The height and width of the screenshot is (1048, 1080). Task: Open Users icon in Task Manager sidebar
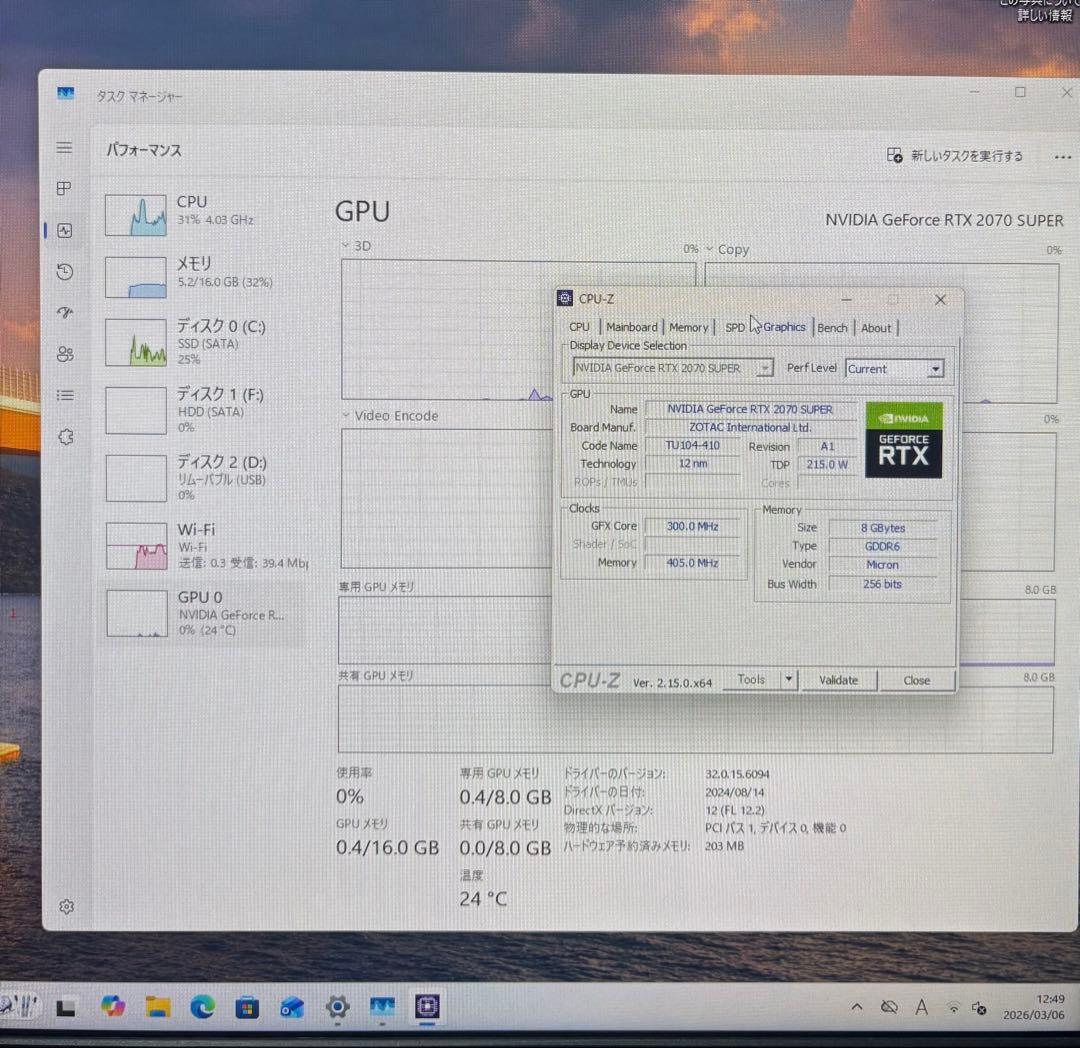click(x=65, y=354)
